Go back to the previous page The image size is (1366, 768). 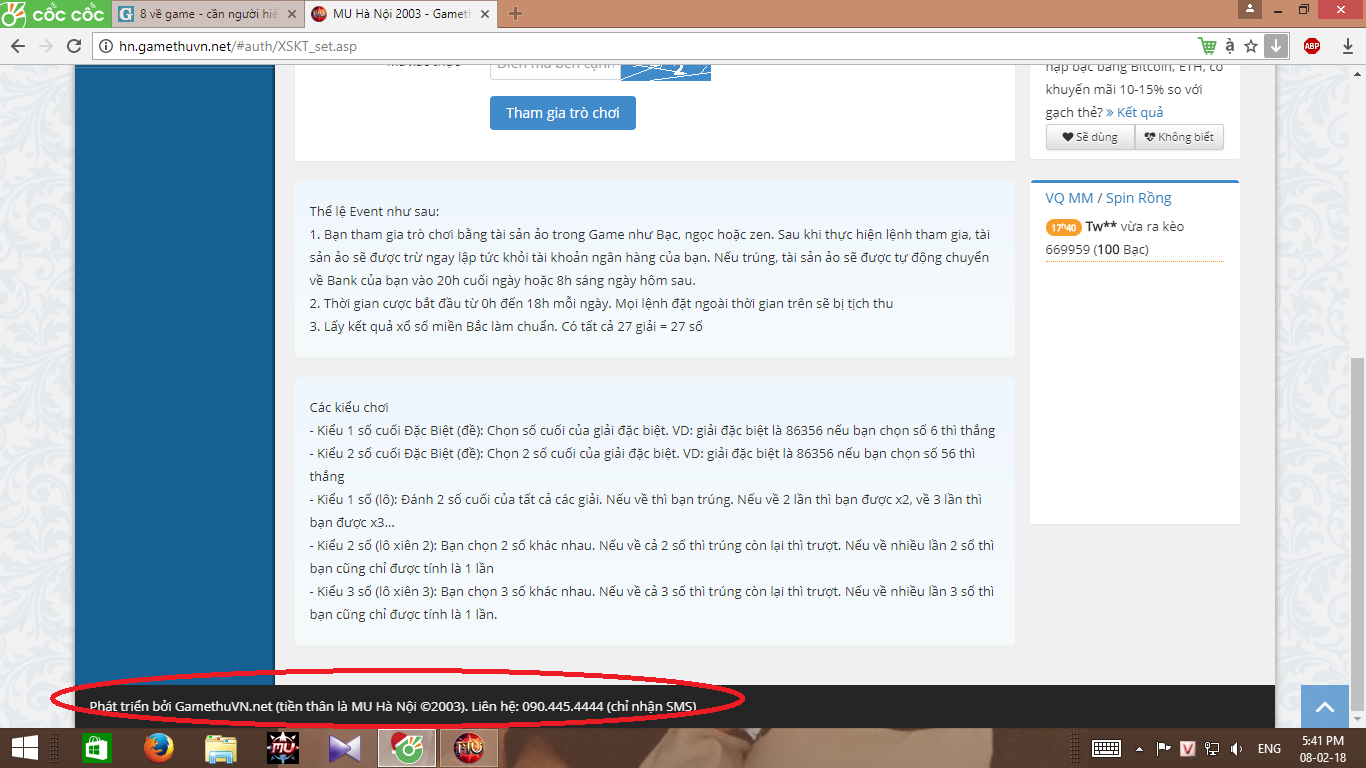(17, 46)
